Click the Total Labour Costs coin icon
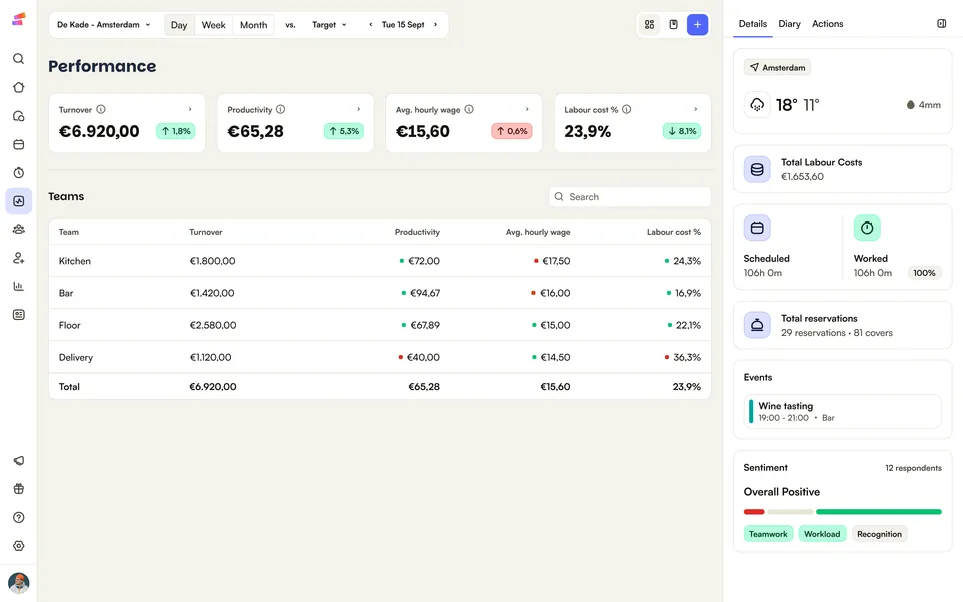Screen dimensions: 963x602 [x=757, y=170]
